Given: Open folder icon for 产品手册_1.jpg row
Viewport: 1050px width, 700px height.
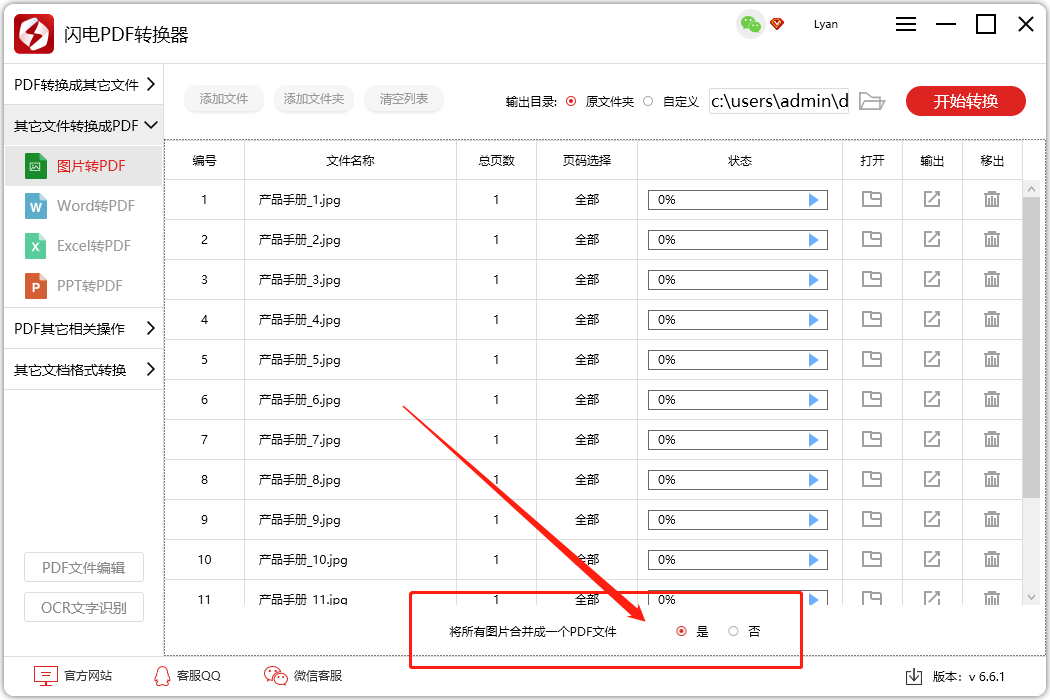Looking at the screenshot, I should point(871,199).
